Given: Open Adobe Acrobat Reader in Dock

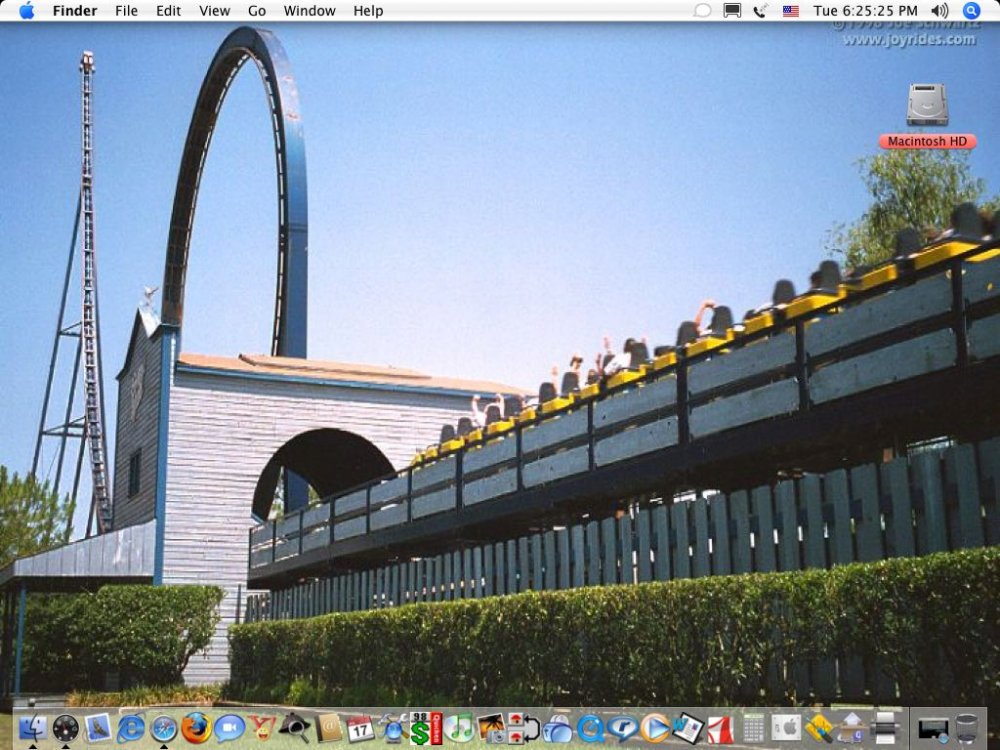Looking at the screenshot, I should [721, 727].
